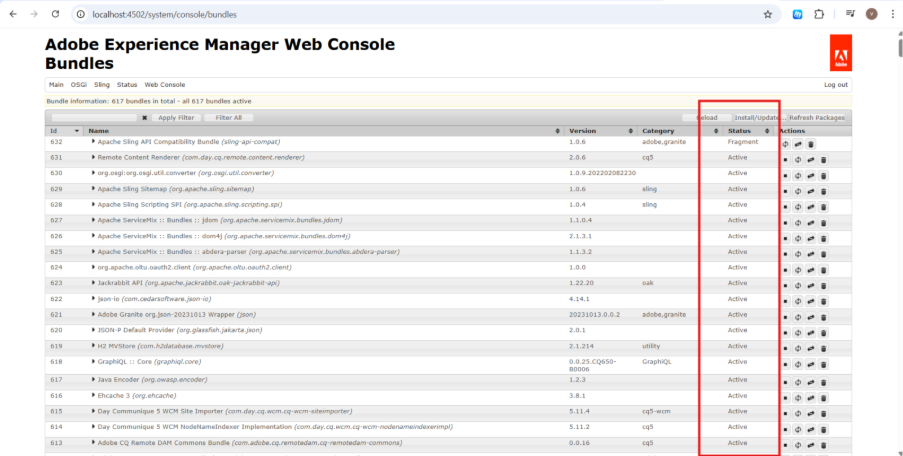The image size is (903, 456).
Task: Stop the Apache Sling Sitemap bundle
Action: click(786, 192)
